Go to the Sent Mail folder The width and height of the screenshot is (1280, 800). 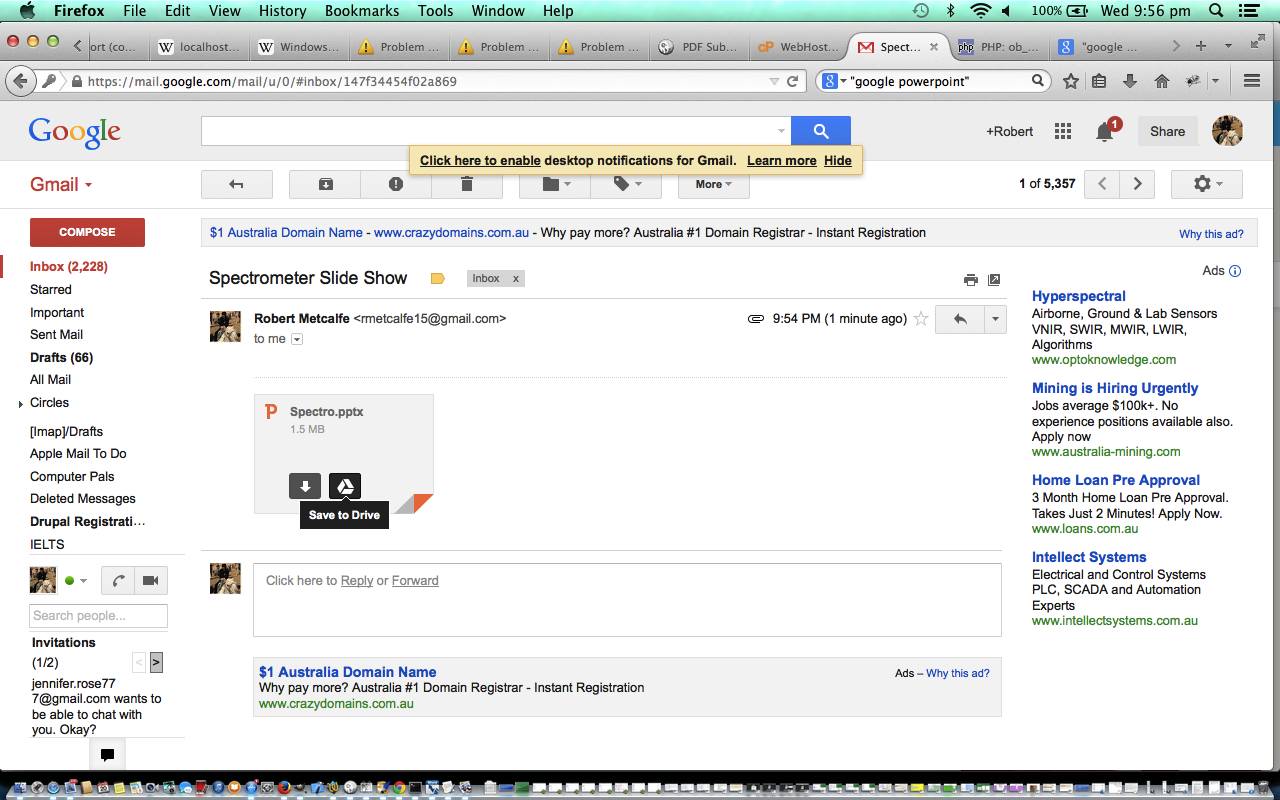[56, 335]
